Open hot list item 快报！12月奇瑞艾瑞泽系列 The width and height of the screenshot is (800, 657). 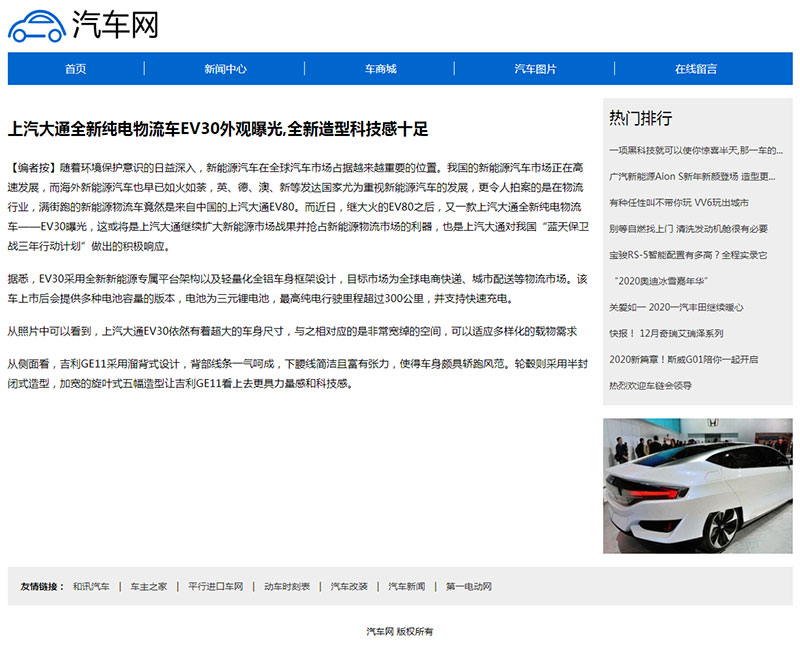point(666,333)
